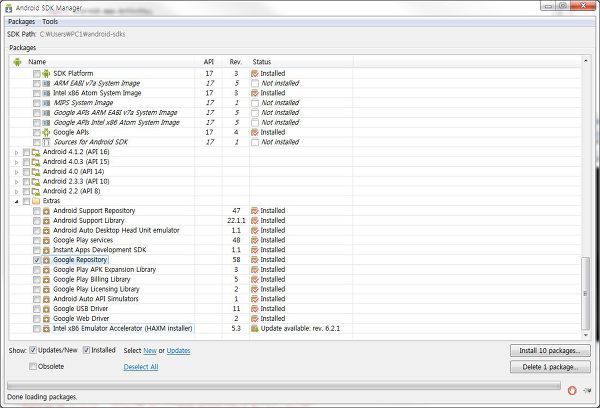Image resolution: width=600 pixels, height=408 pixels.
Task: Click the Intel x86 Atom System Image icon
Action: [46, 93]
